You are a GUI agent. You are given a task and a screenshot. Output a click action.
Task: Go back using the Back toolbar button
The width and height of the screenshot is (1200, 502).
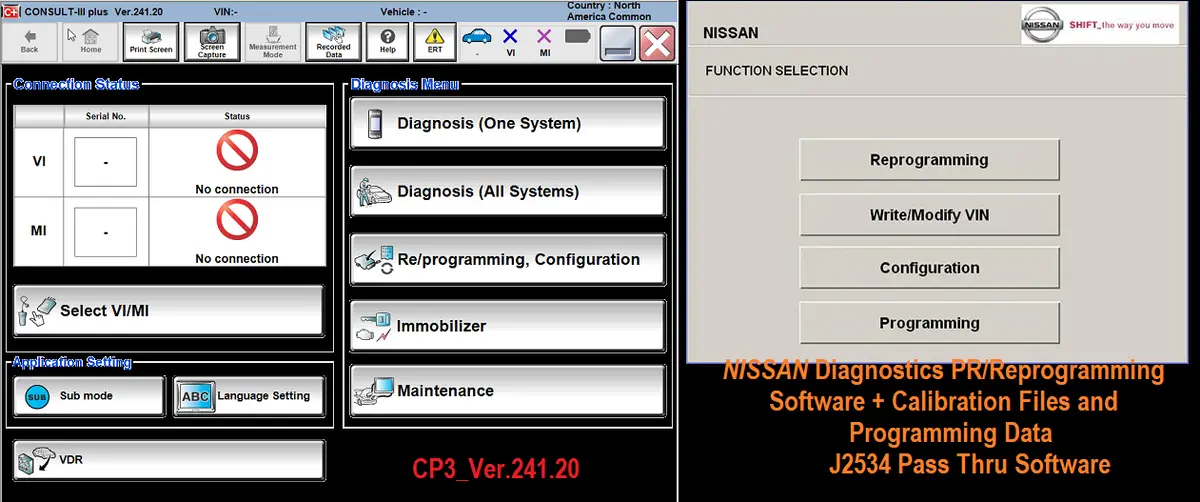30,41
